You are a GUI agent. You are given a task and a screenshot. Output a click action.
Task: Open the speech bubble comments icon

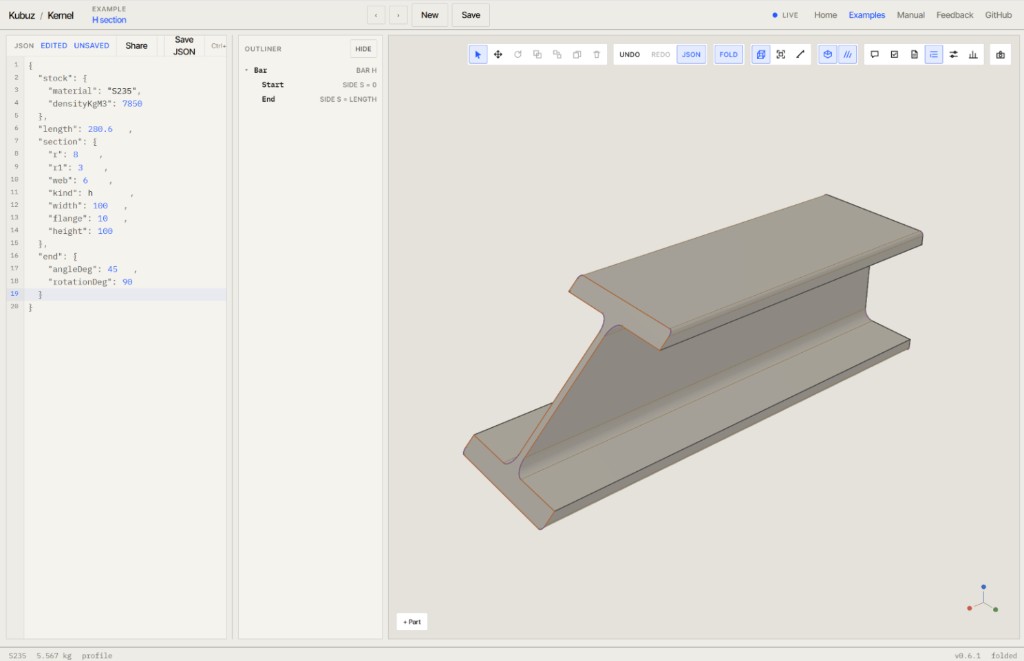point(874,55)
